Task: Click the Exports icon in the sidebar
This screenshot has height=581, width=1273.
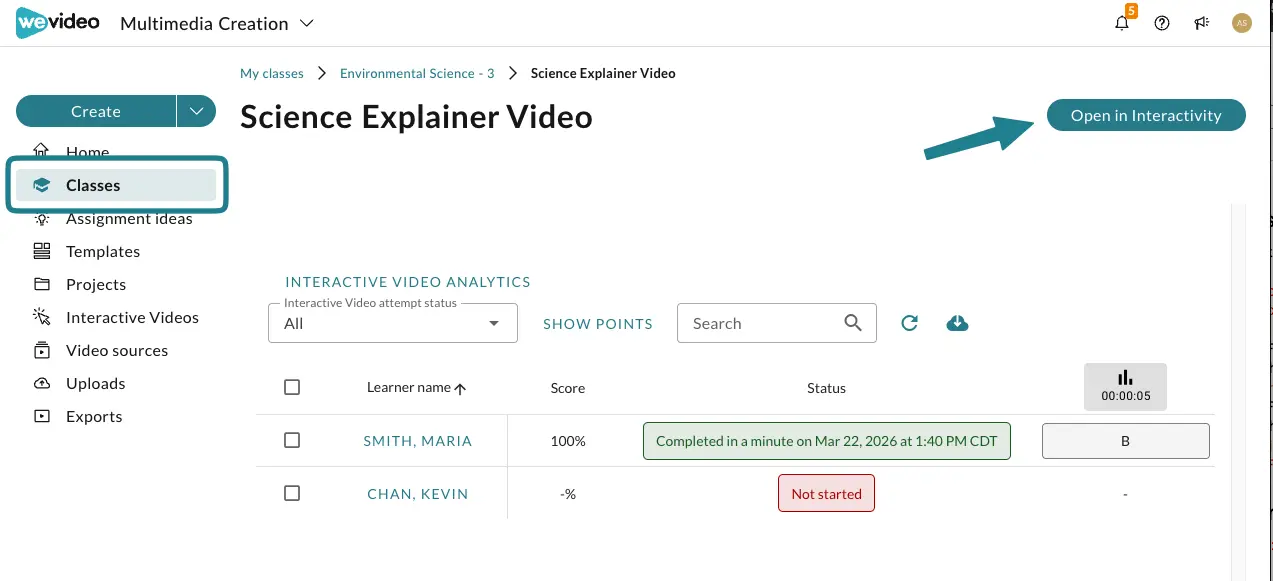Action: pos(41,416)
